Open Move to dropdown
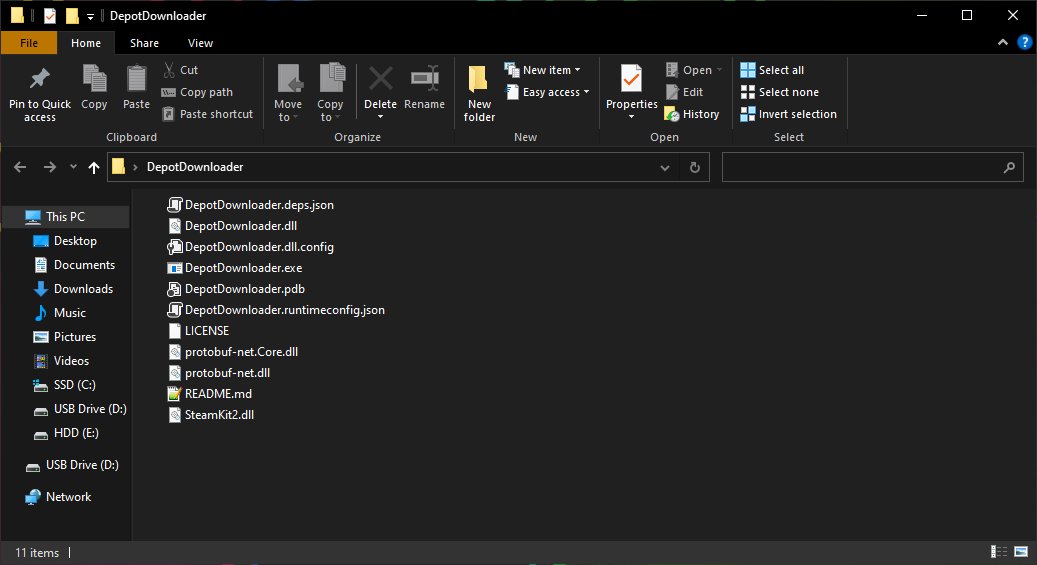This screenshot has width=1037, height=565. click(x=288, y=93)
